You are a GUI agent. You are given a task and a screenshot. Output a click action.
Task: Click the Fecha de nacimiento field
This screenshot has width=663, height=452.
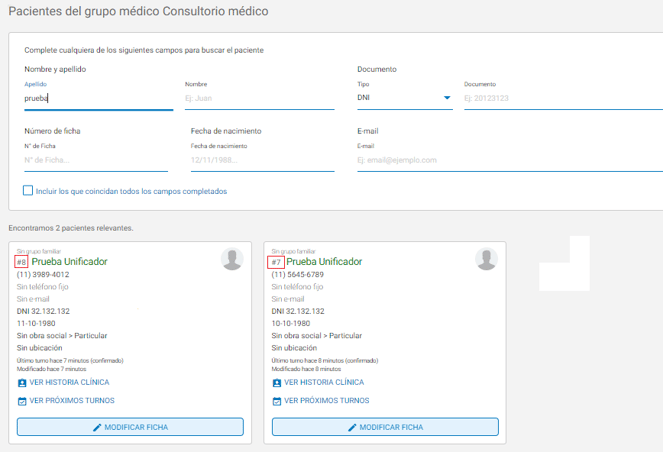tap(262, 160)
